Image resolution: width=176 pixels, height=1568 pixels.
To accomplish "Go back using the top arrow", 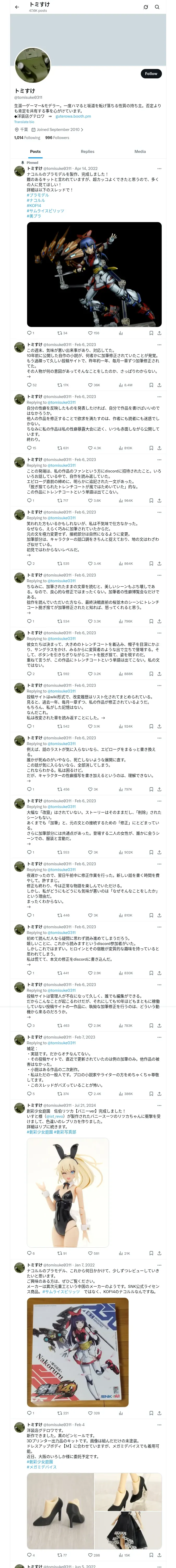I will 17,7.
